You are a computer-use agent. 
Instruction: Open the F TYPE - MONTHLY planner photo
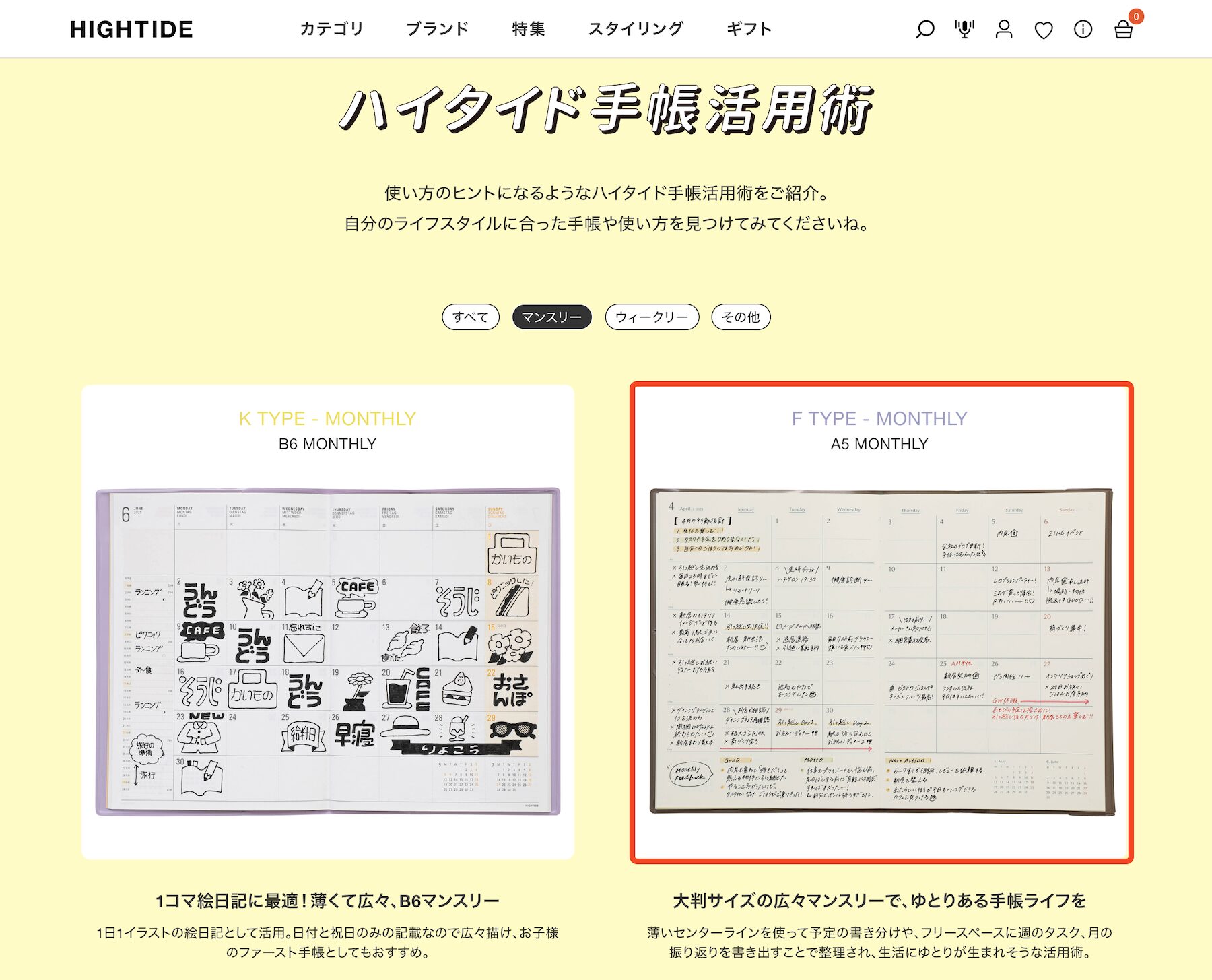881,651
